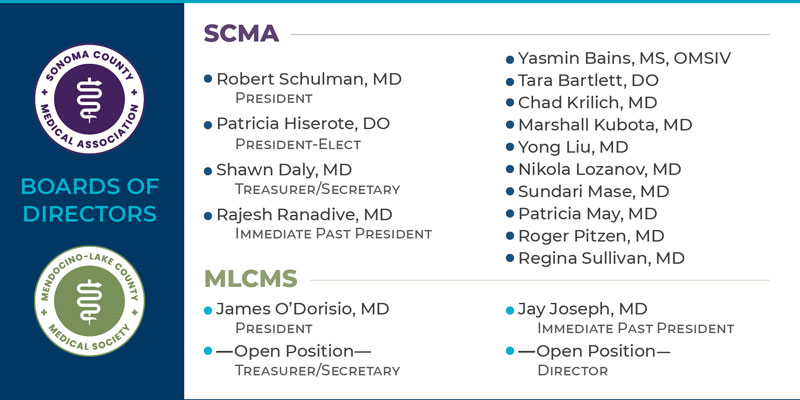Click Patricia Hiserote, DO name
Screen dimensions: 800x400
(303, 124)
